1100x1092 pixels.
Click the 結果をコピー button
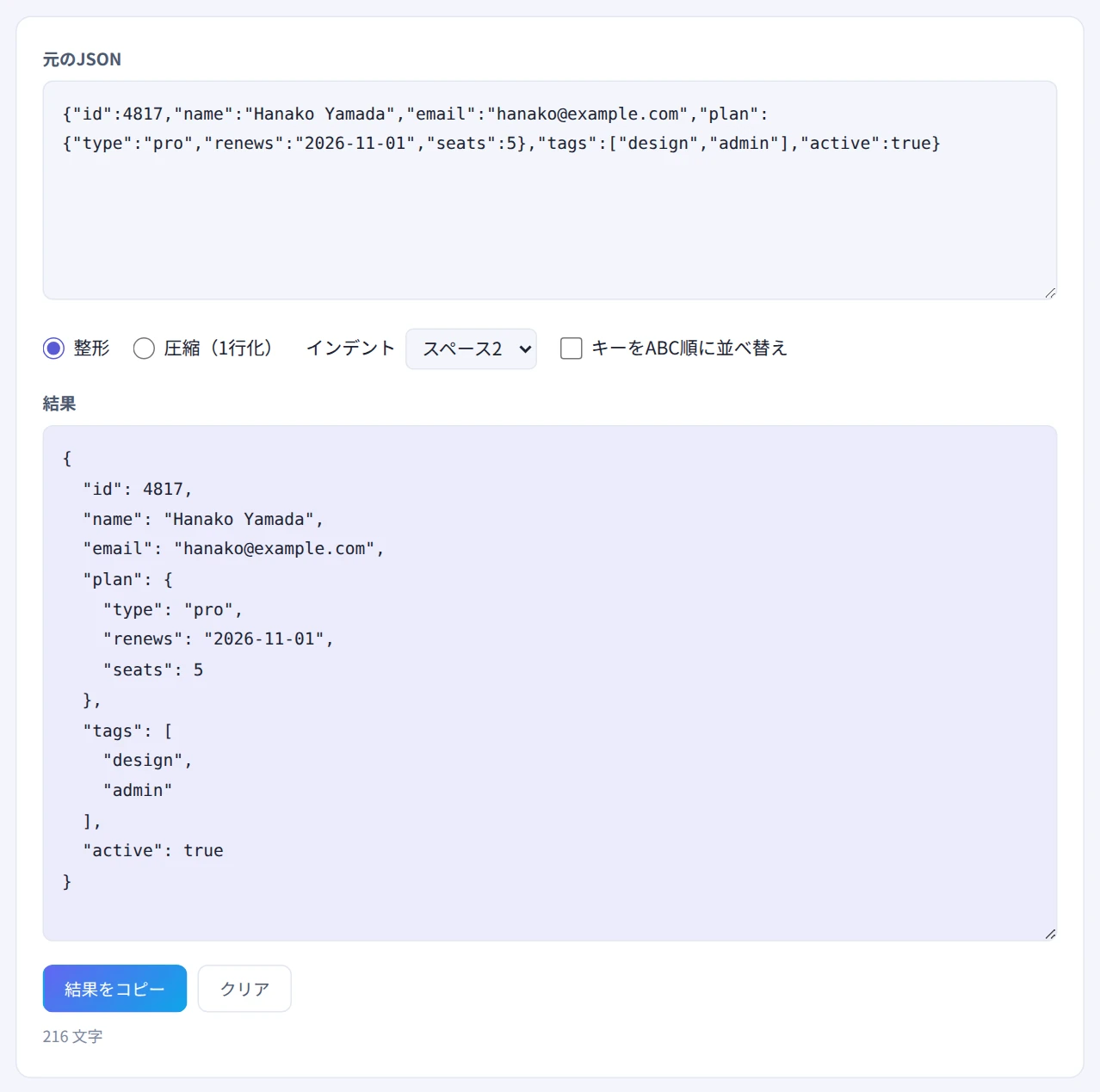[x=114, y=989]
